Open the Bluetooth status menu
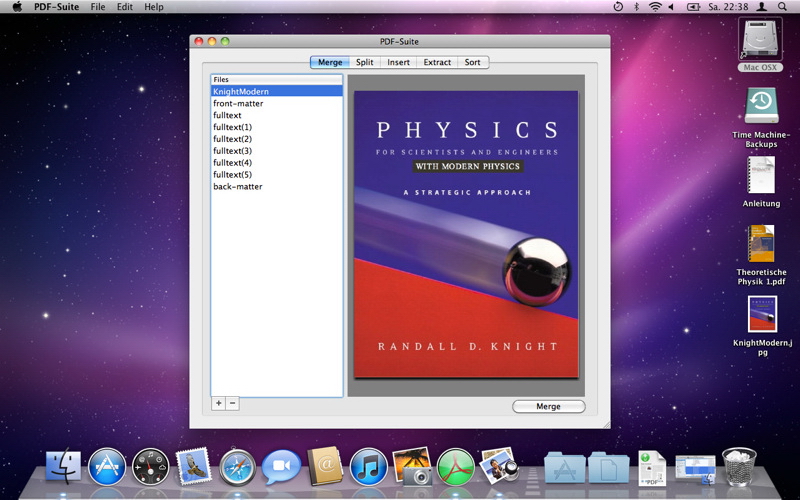The height and width of the screenshot is (500, 800). pyautogui.click(x=637, y=7)
